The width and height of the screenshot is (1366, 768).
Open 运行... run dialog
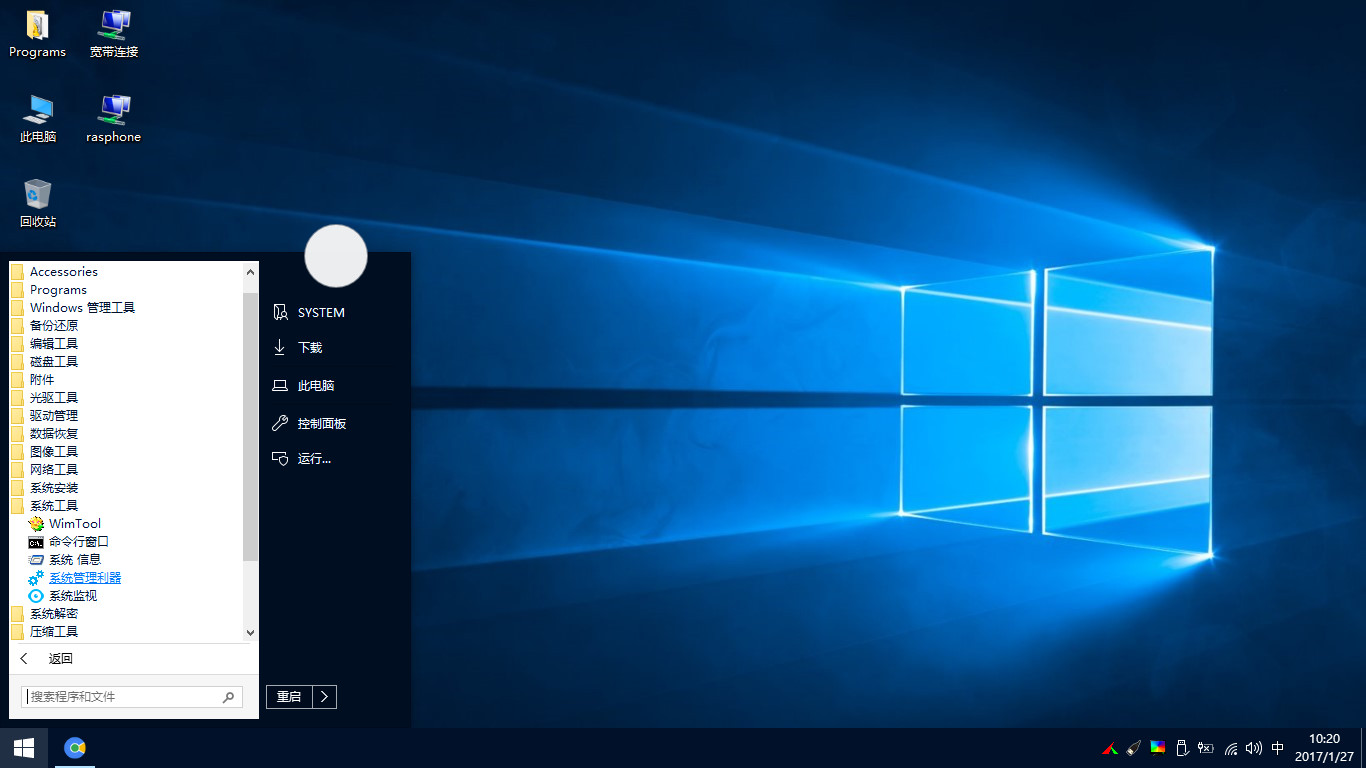click(313, 458)
